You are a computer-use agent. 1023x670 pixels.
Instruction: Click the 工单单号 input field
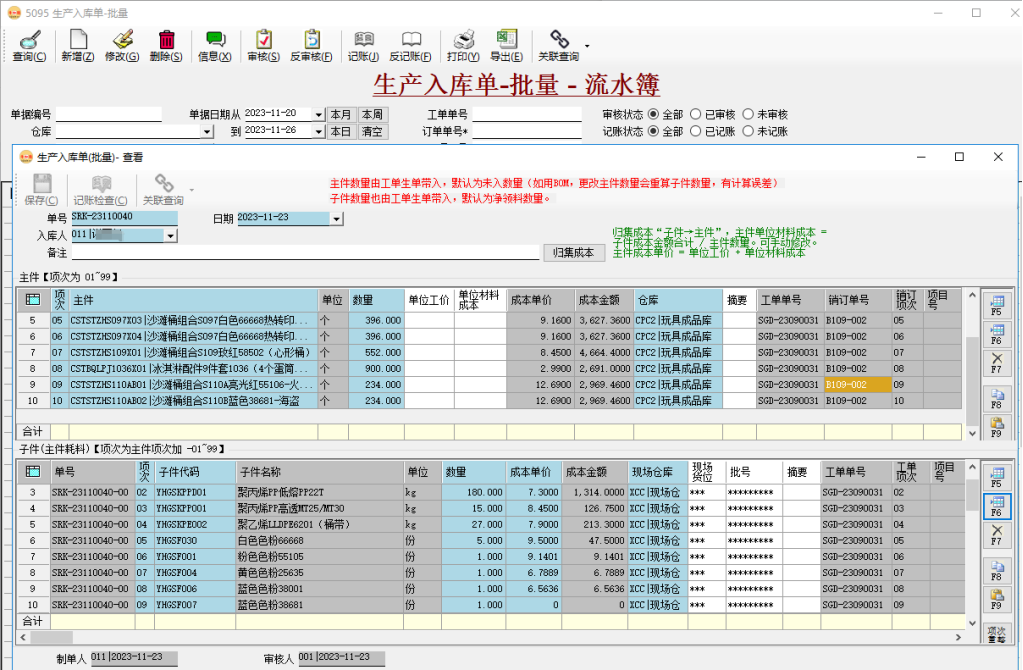click(x=527, y=114)
